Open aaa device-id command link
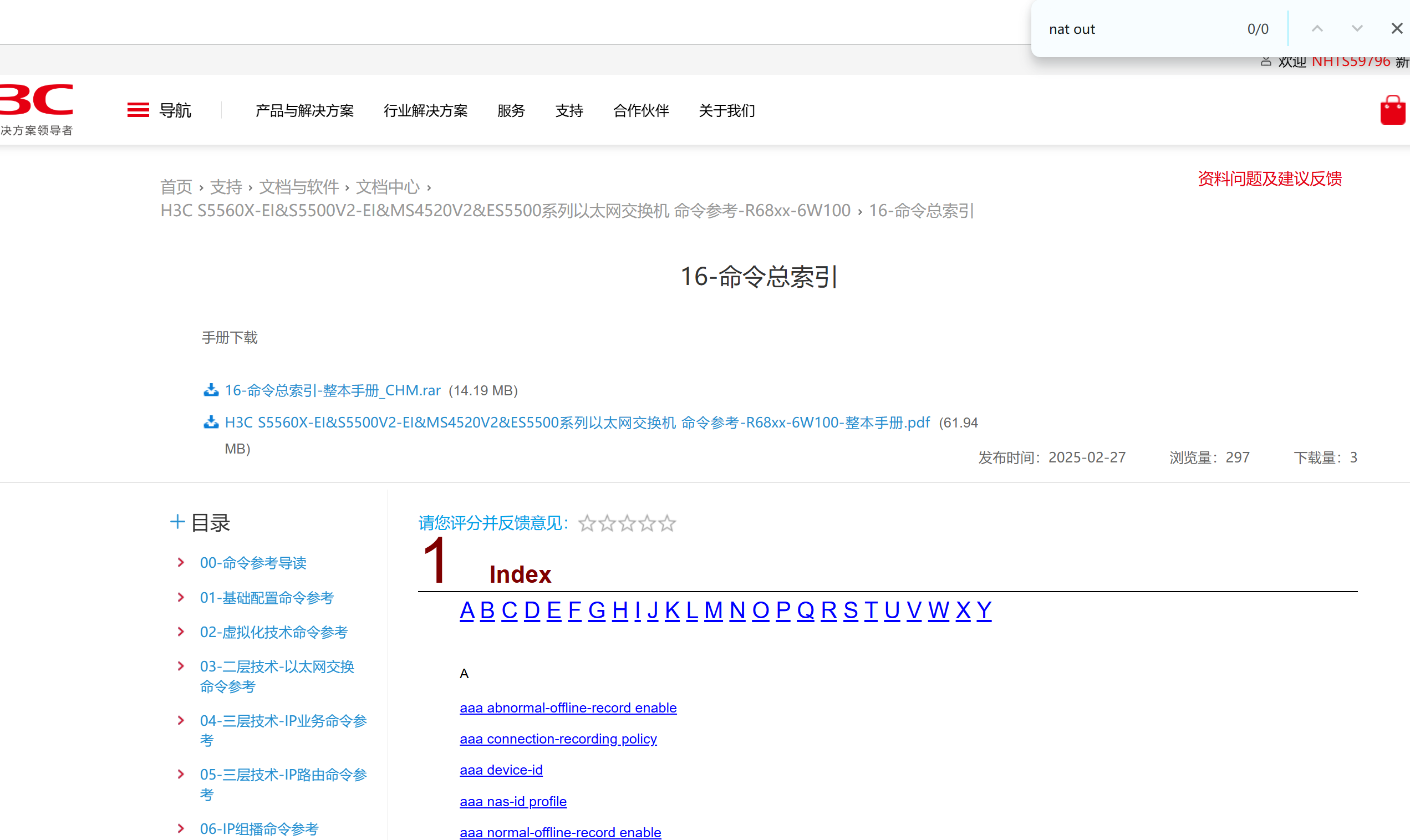 tap(501, 770)
